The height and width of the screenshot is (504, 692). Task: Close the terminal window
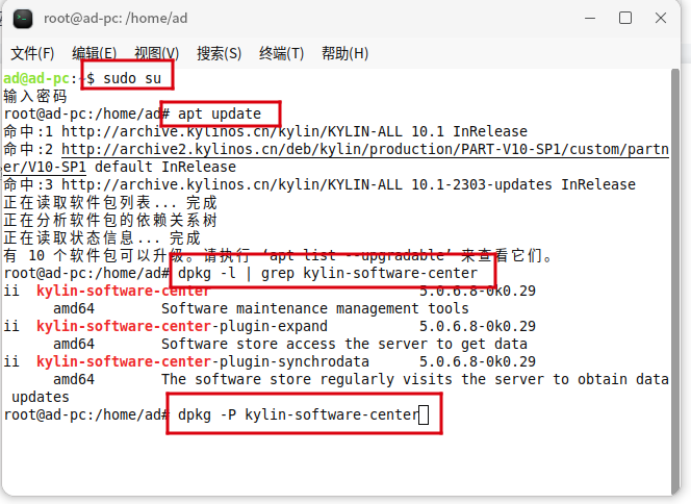coord(661,18)
